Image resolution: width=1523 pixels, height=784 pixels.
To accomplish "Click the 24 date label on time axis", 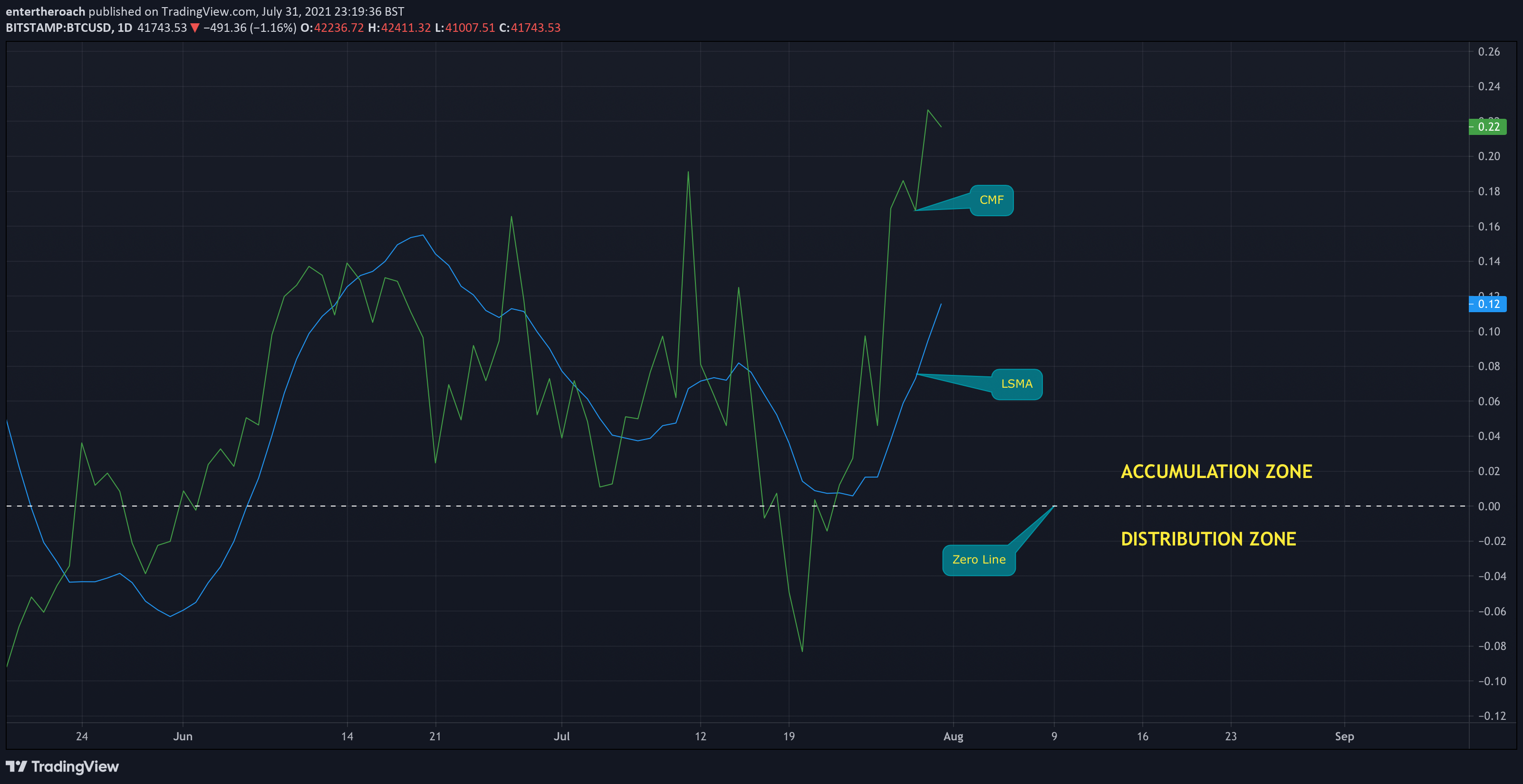I will 82,736.
